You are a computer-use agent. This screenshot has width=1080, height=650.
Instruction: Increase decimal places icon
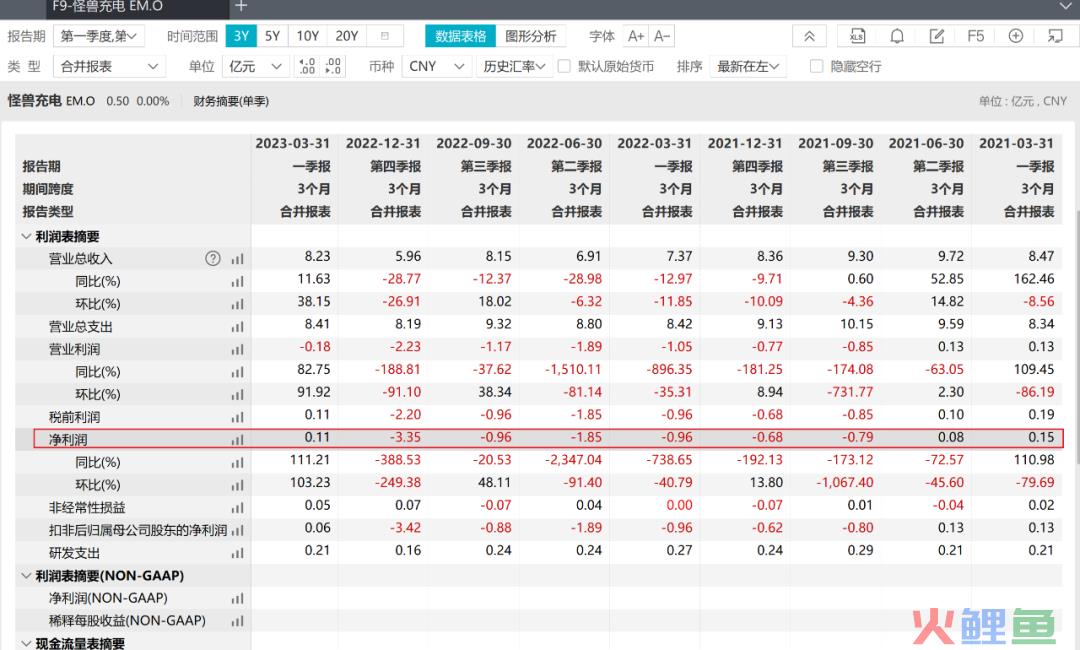308,66
